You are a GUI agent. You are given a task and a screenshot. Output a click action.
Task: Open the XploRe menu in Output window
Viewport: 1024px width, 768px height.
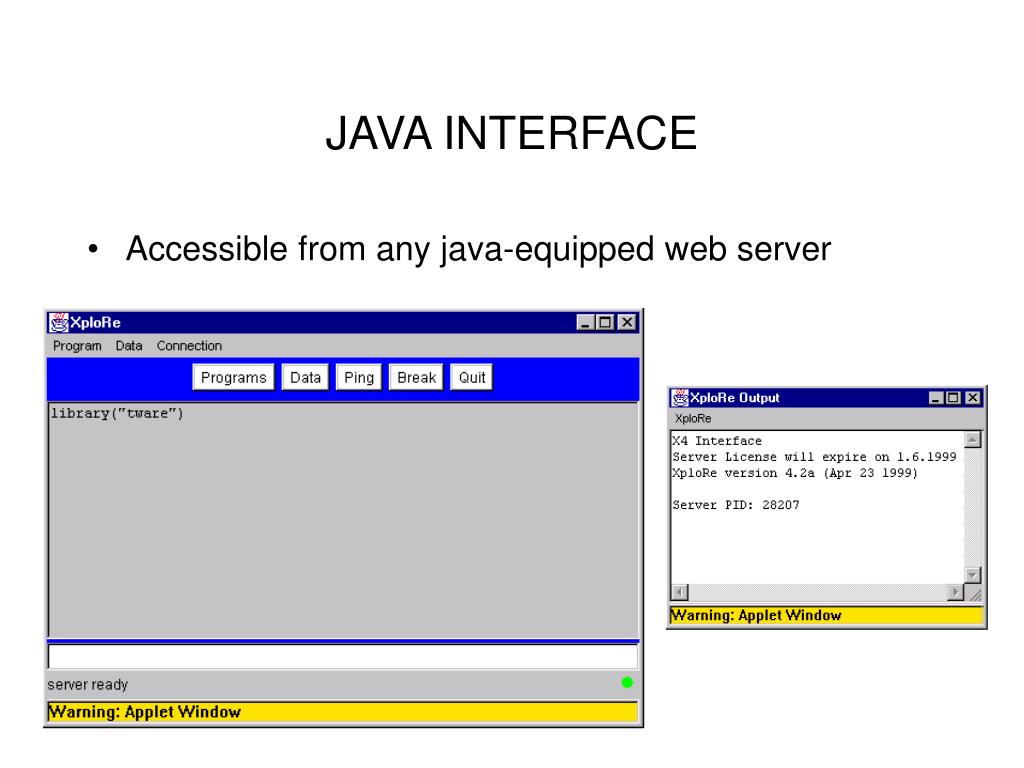(693, 419)
